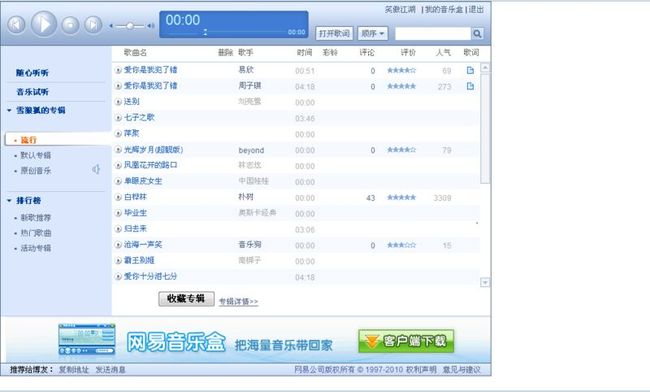Viewport: 650px width, 392px height.
Task: Click the song list scroll-up arrow
Action: [x=485, y=68]
